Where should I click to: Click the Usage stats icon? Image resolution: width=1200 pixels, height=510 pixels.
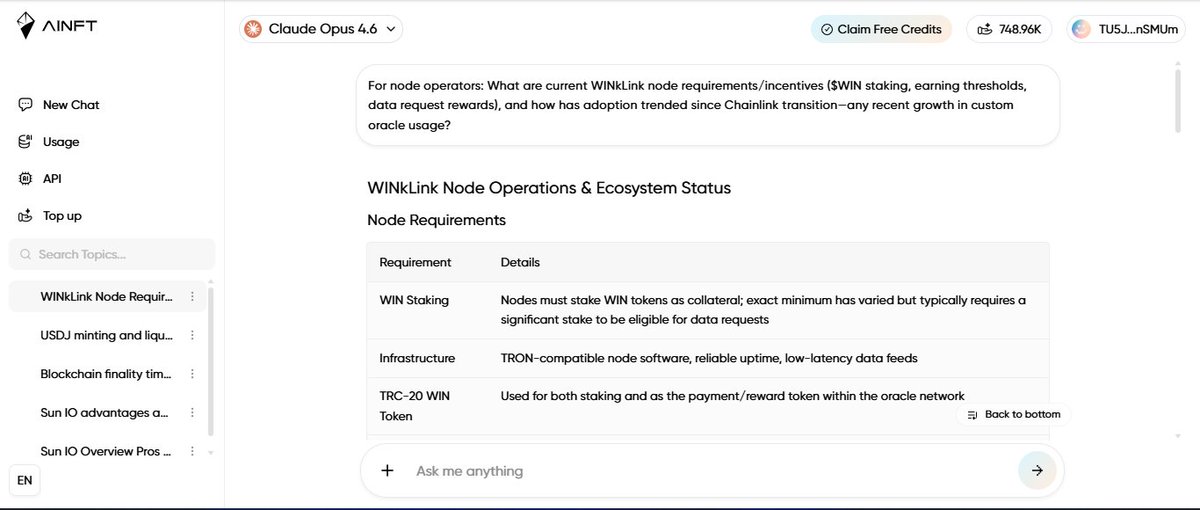tap(25, 142)
